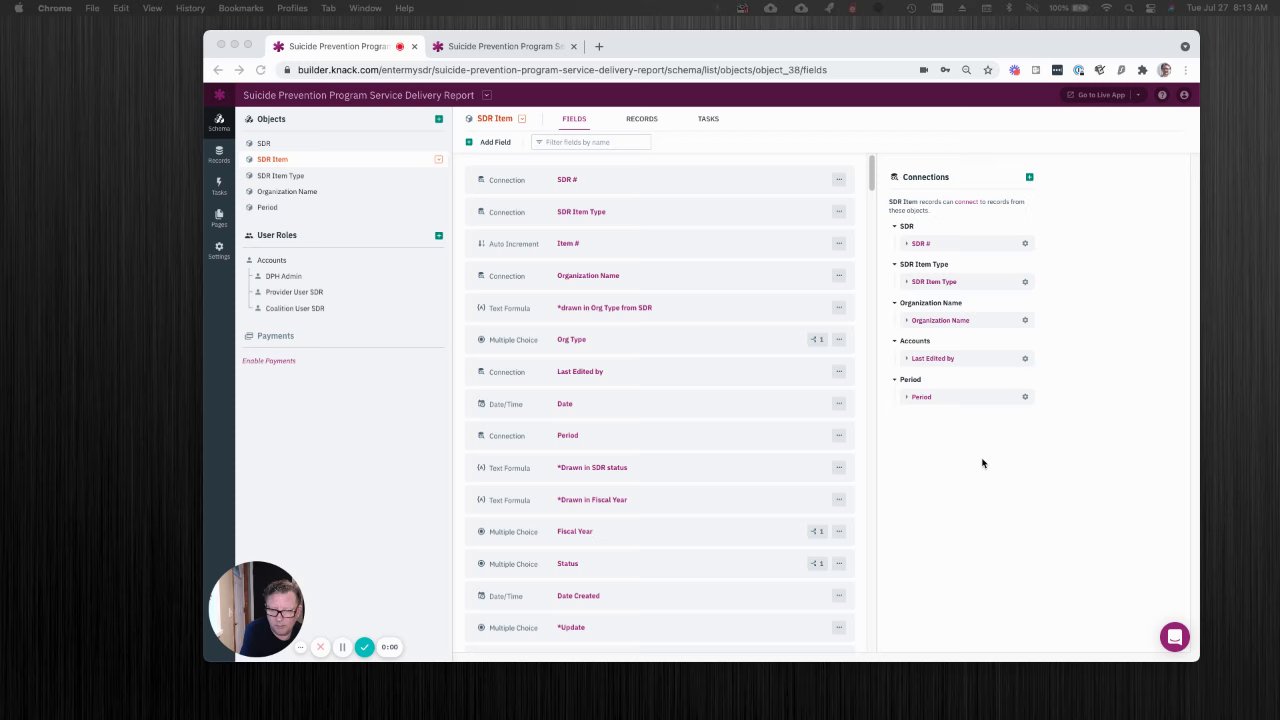Click the rules badge on the Fiscal Year field
Viewport: 1280px width, 720px height.
click(817, 532)
